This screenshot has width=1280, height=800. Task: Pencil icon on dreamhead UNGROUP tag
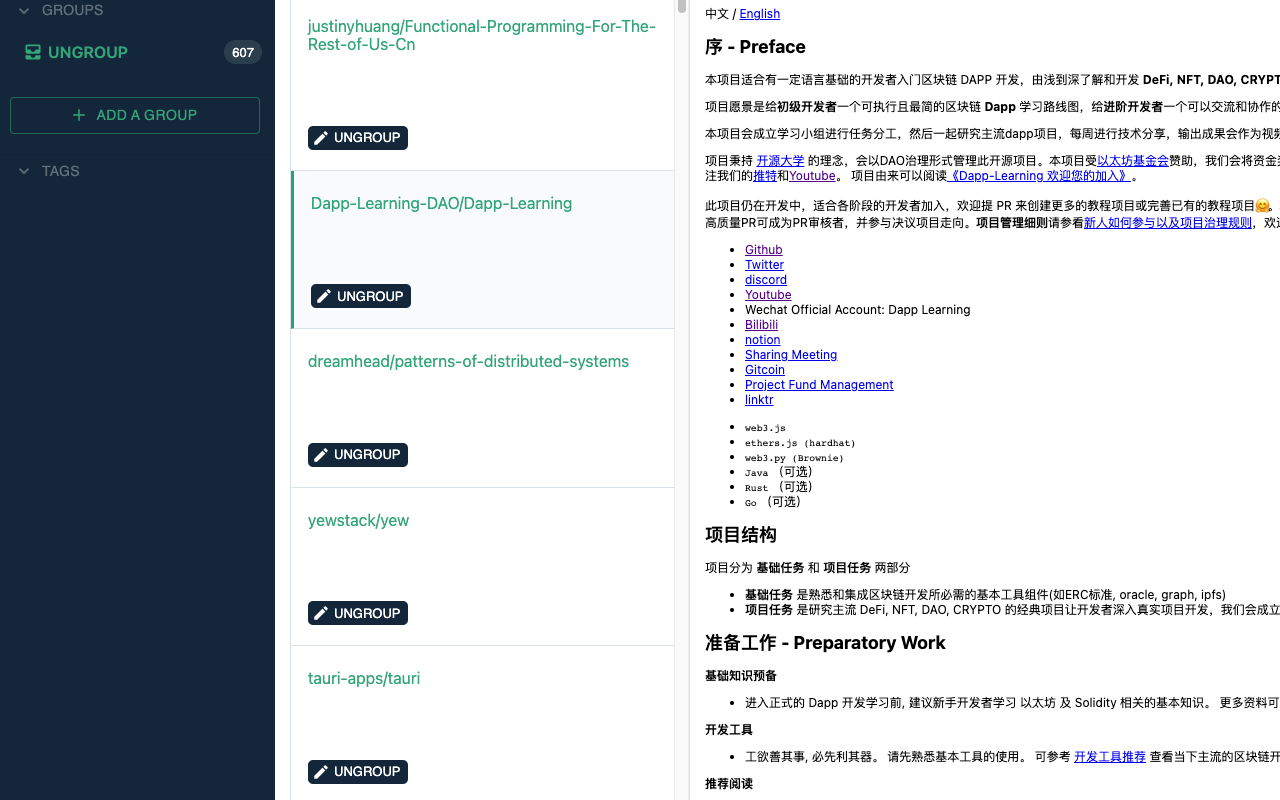[x=320, y=455]
